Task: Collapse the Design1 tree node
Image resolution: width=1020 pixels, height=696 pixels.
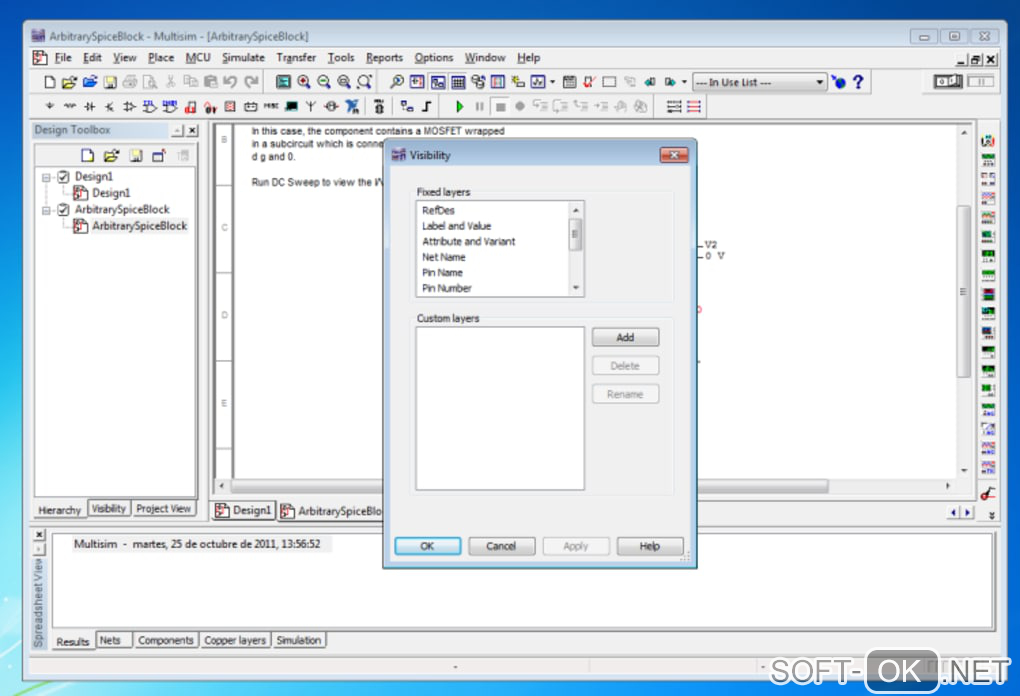Action: point(46,177)
